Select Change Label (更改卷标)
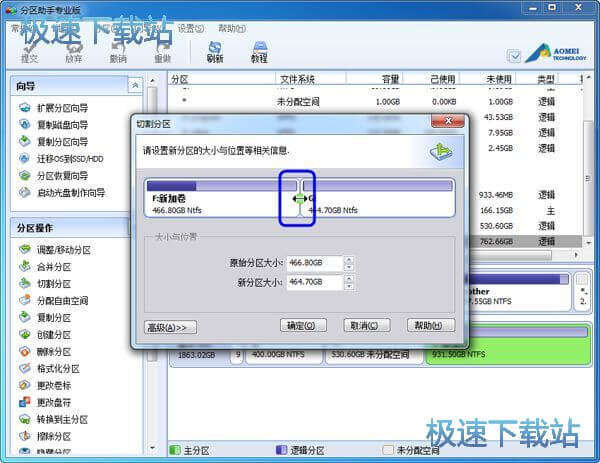Viewport: 600px width, 463px height. click(x=45, y=385)
